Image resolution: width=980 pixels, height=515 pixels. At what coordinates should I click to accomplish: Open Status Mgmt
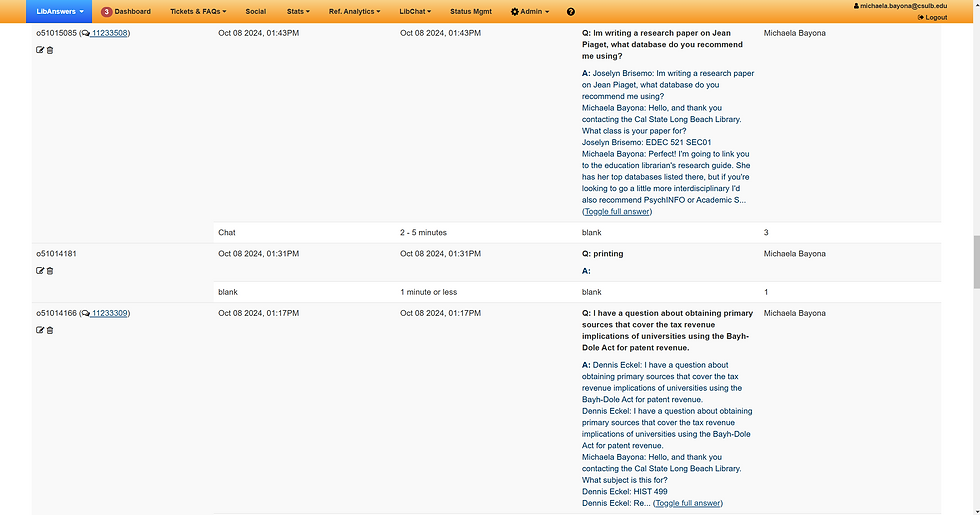pyautogui.click(x=471, y=11)
